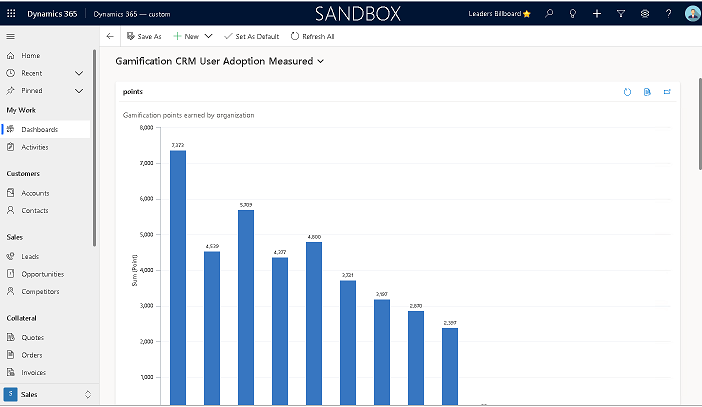
Task: Click the Leaders Billboard star link
Action: 500,14
